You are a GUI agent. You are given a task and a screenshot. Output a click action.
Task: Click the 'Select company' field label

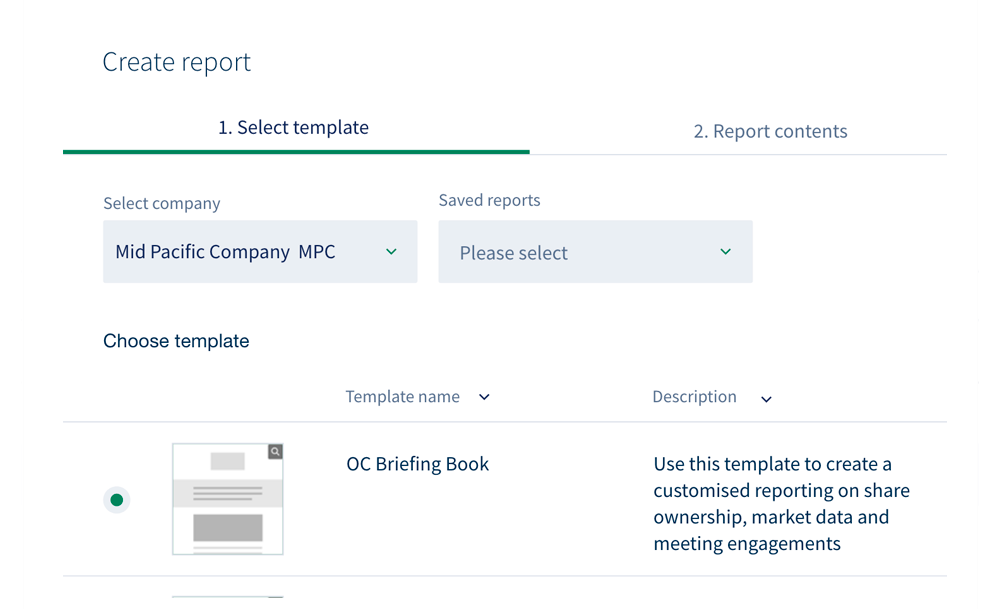pos(162,203)
